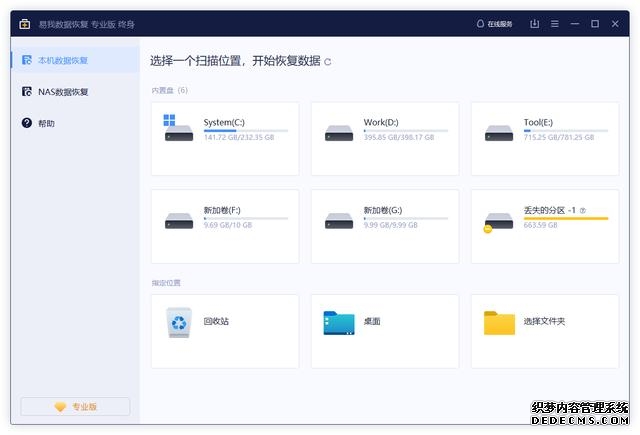Click the 663.59 GB size text
The height and width of the screenshot is (435, 640).
pyautogui.click(x=540, y=225)
